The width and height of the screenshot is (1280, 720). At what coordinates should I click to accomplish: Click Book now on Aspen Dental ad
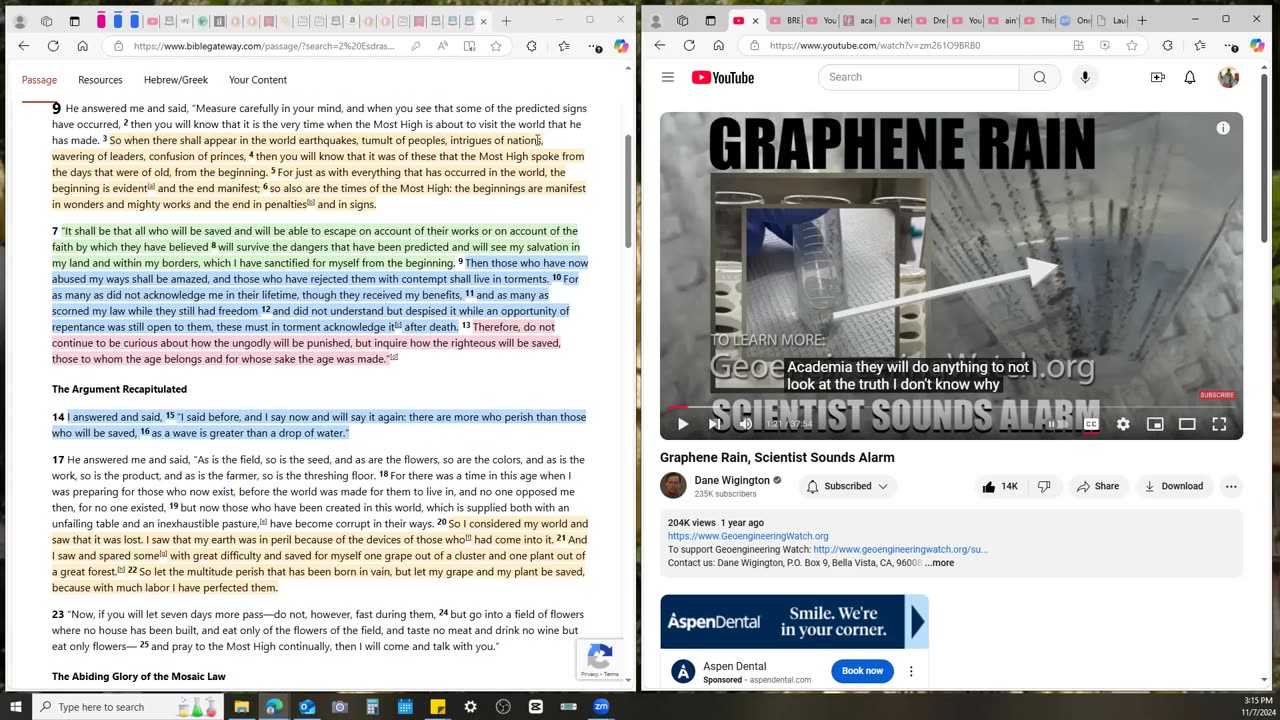862,671
